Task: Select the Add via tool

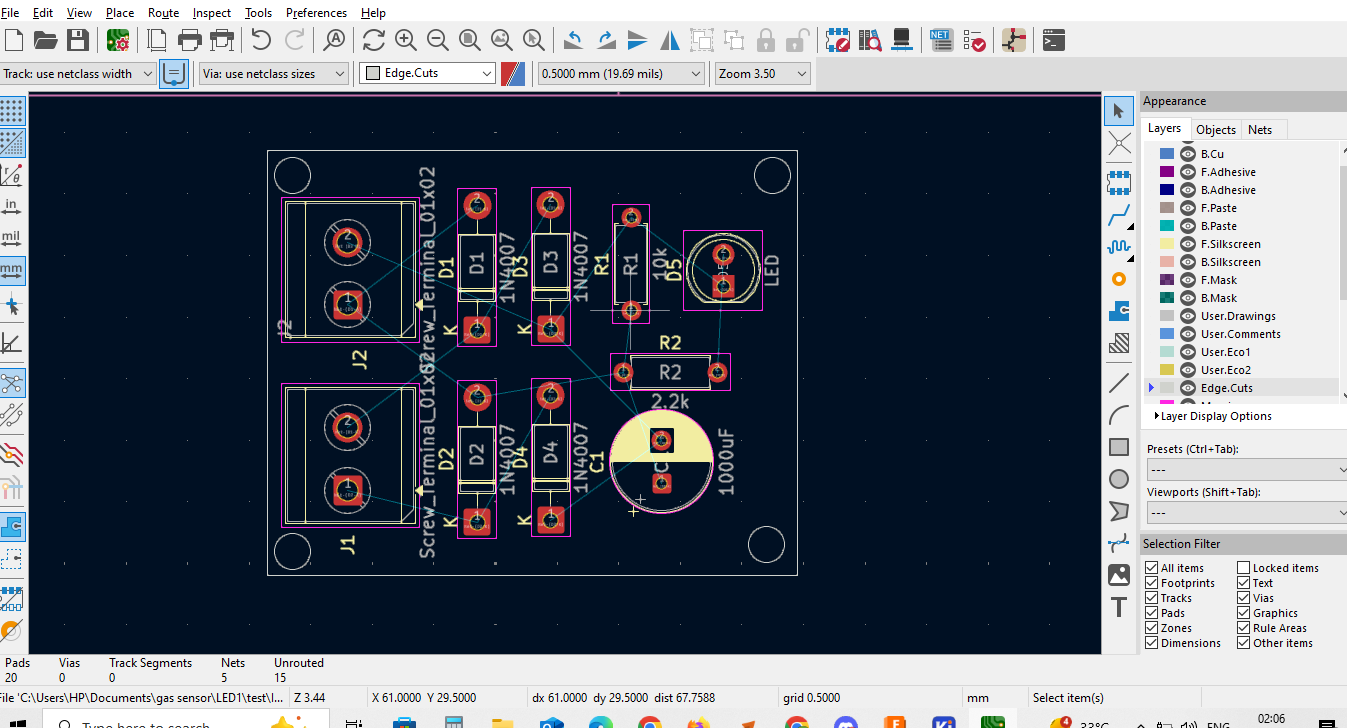Action: (1119, 279)
